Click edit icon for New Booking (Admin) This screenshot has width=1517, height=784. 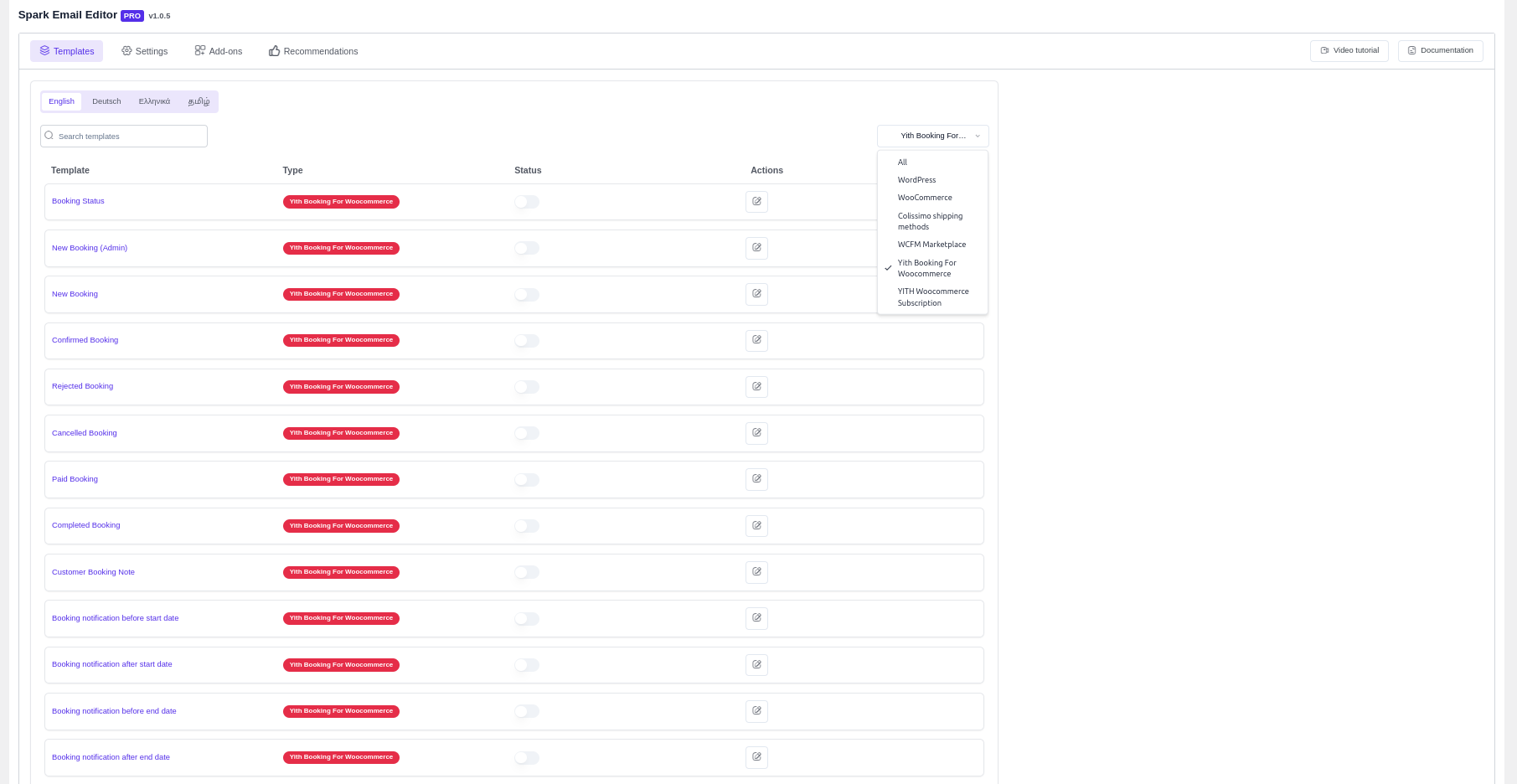pos(756,248)
